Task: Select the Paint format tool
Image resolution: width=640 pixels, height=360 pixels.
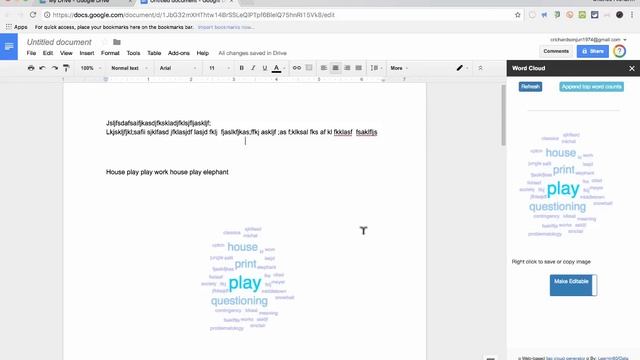Action: (x=66, y=68)
